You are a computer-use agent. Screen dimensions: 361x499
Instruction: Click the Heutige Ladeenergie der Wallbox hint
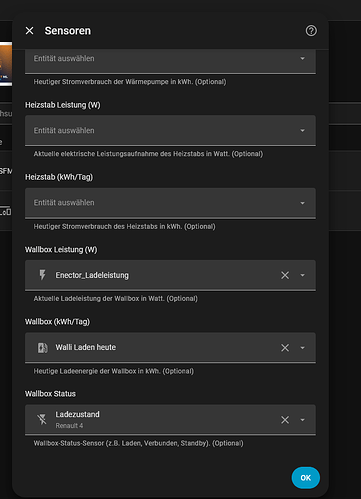coord(113,371)
